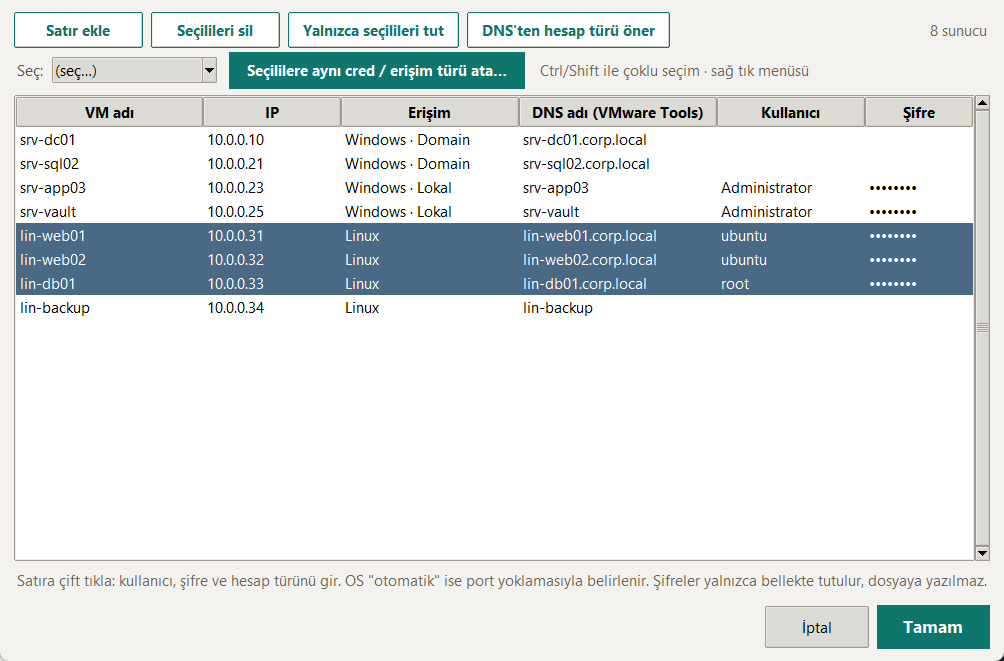Select the lin-db01 row
The width and height of the screenshot is (1004, 661).
(x=494, y=284)
